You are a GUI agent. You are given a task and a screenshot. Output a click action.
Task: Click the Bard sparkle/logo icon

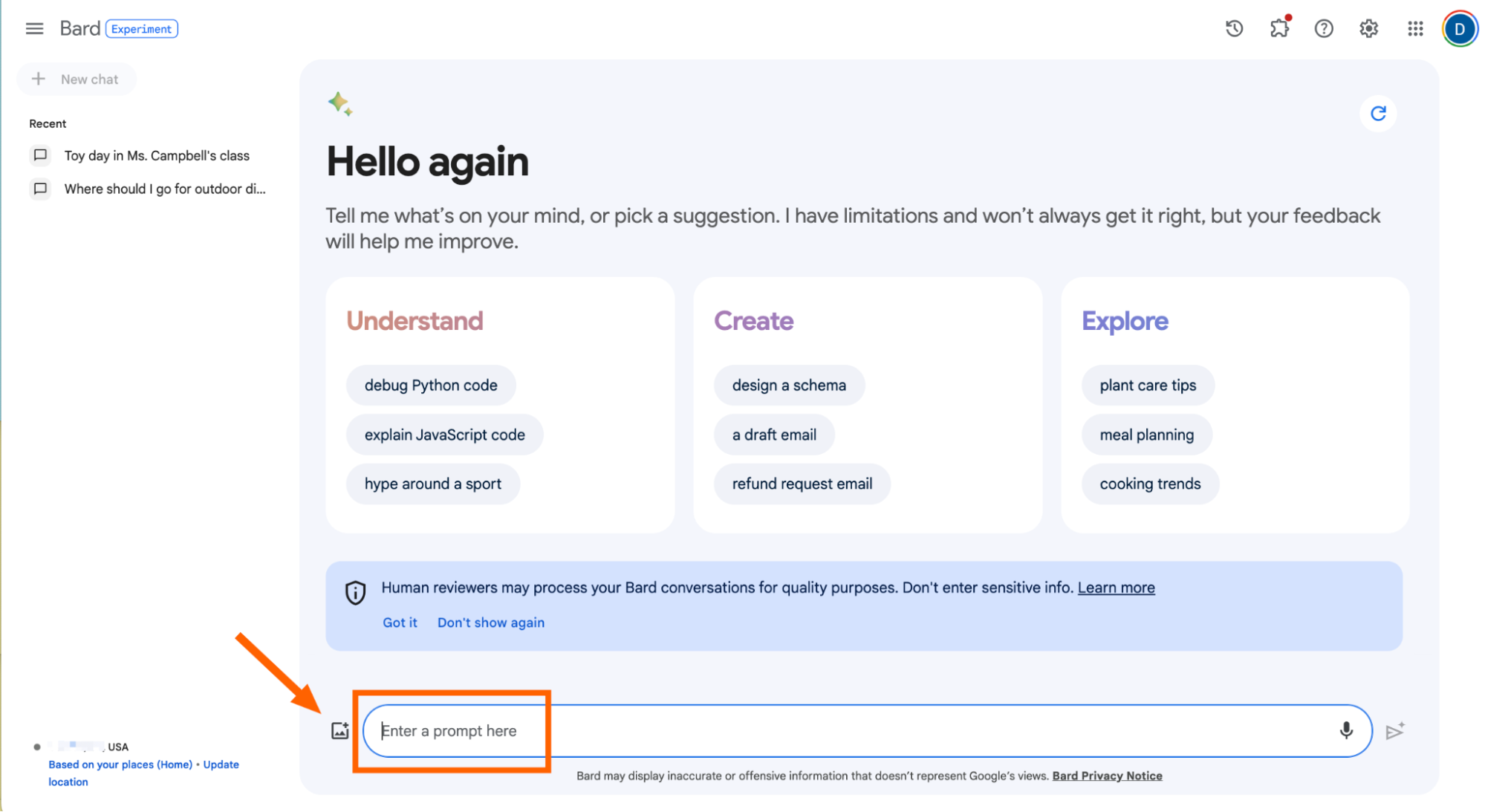point(341,103)
